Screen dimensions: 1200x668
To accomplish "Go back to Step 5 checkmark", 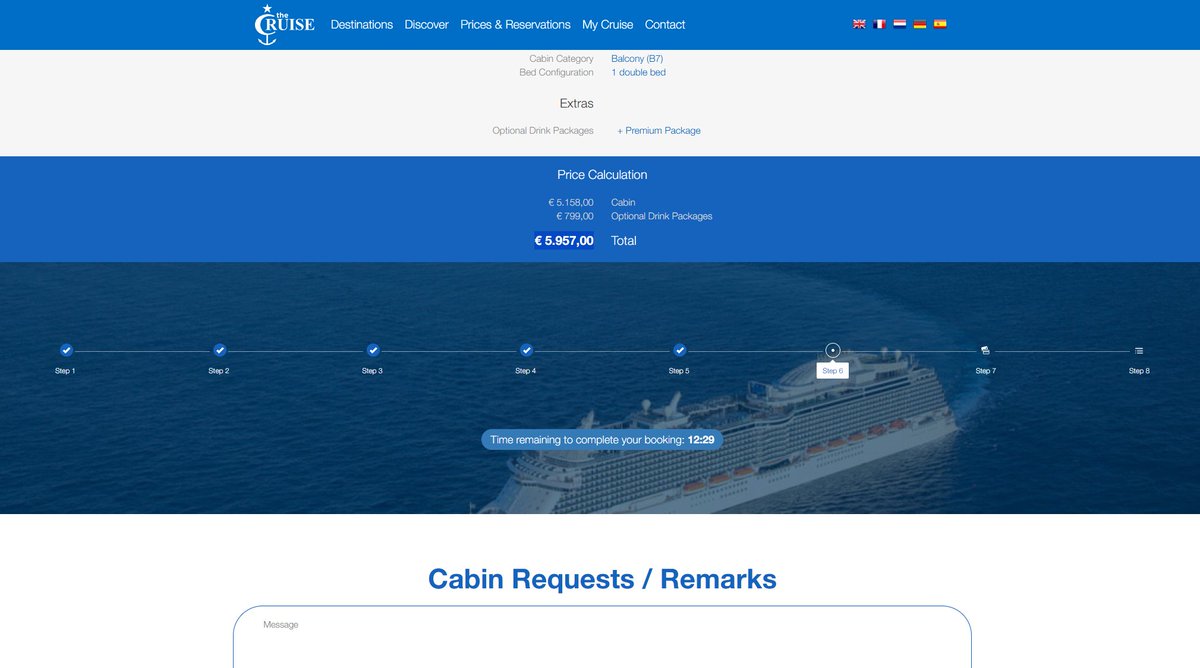I will (x=680, y=350).
